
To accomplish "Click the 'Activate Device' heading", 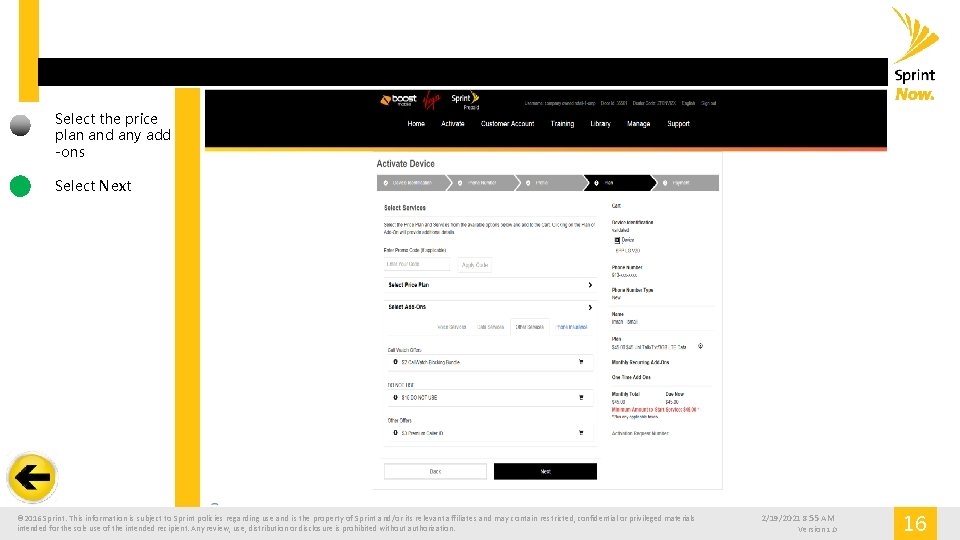I will click(x=405, y=163).
